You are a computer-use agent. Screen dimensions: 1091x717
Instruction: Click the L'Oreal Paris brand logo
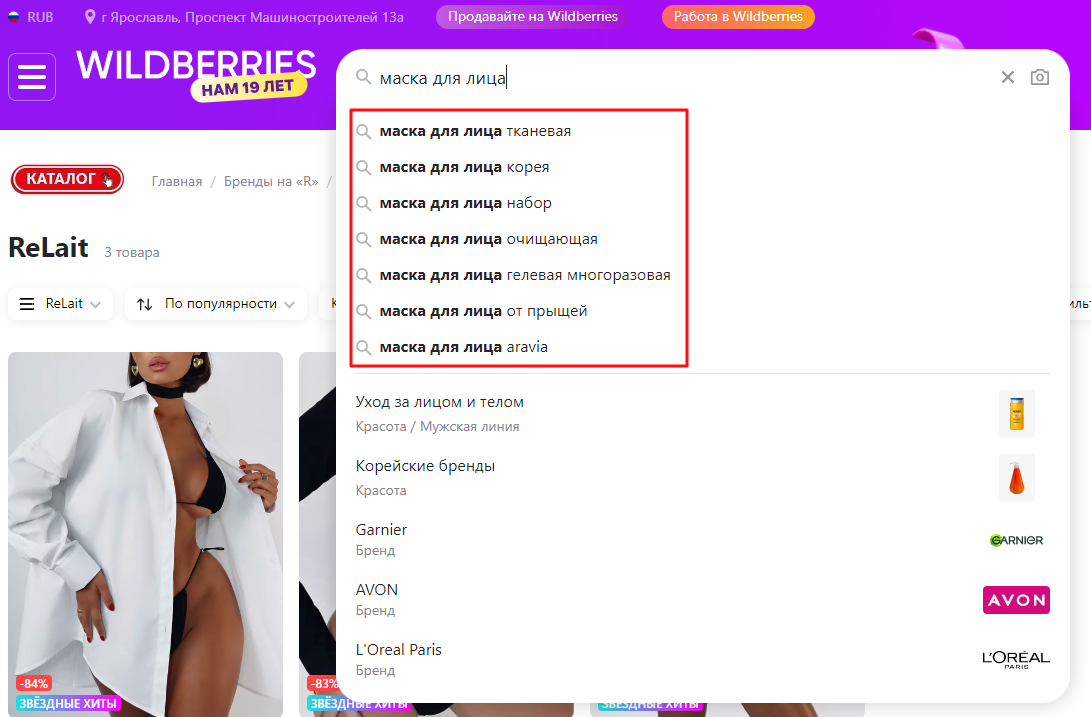click(x=1016, y=659)
